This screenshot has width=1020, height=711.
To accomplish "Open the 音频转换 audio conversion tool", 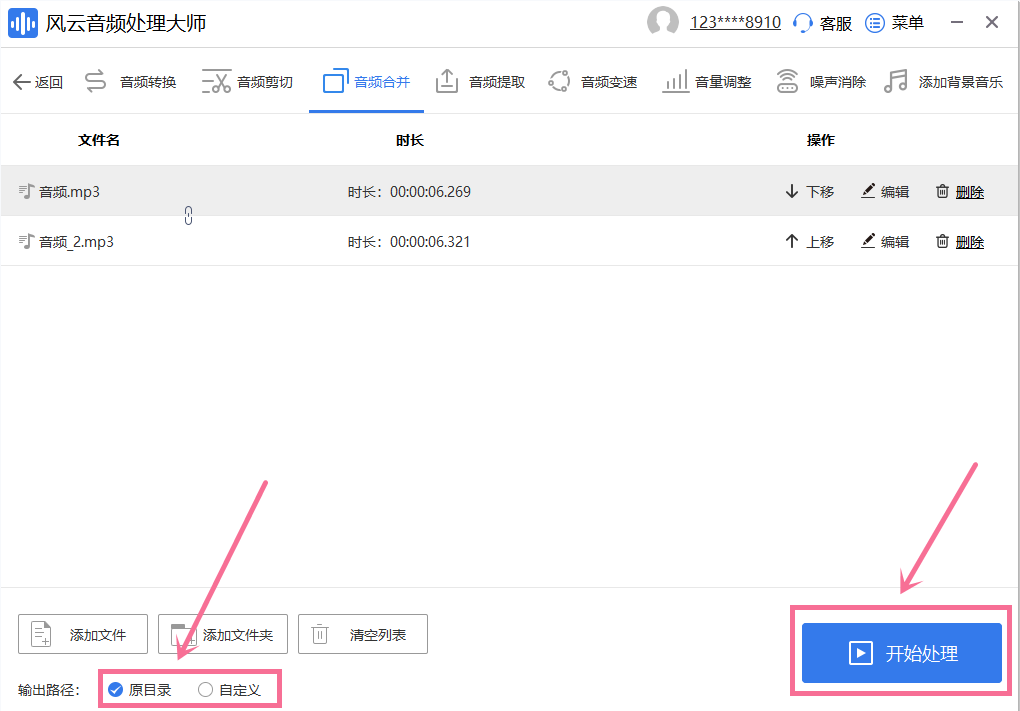I will [x=130, y=82].
